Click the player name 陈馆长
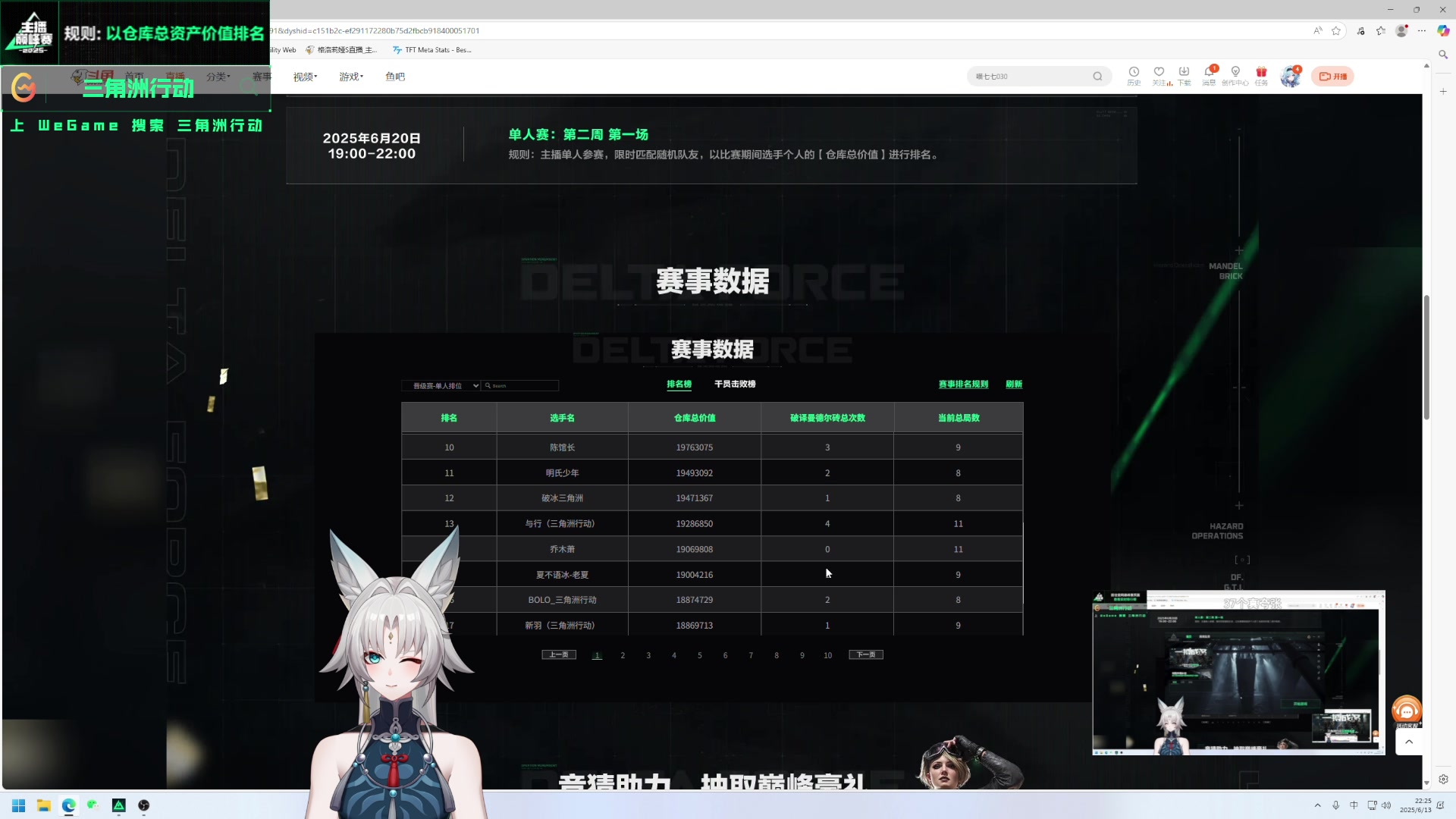Viewport: 1456px width, 819px height. click(562, 447)
